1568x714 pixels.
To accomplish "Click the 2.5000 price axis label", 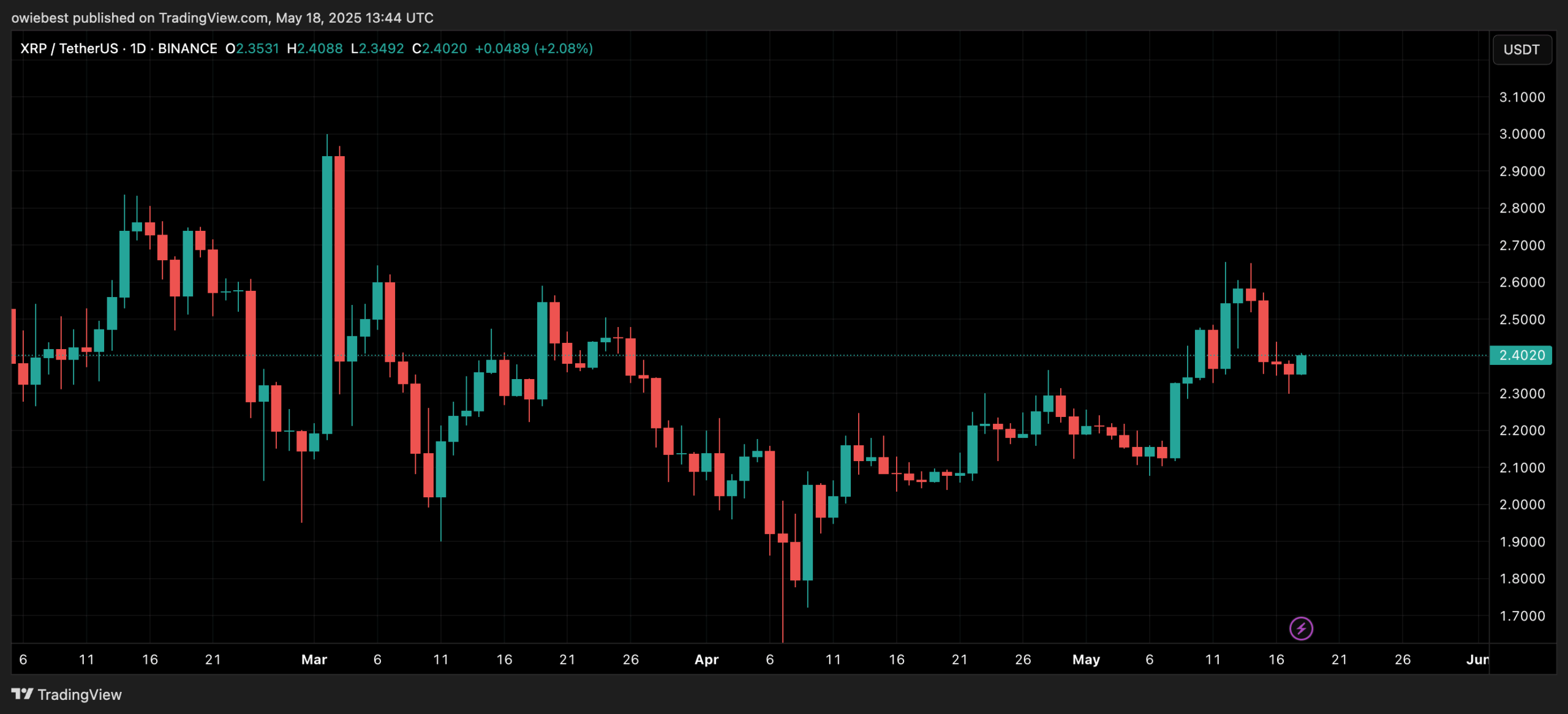I will coord(1522,319).
